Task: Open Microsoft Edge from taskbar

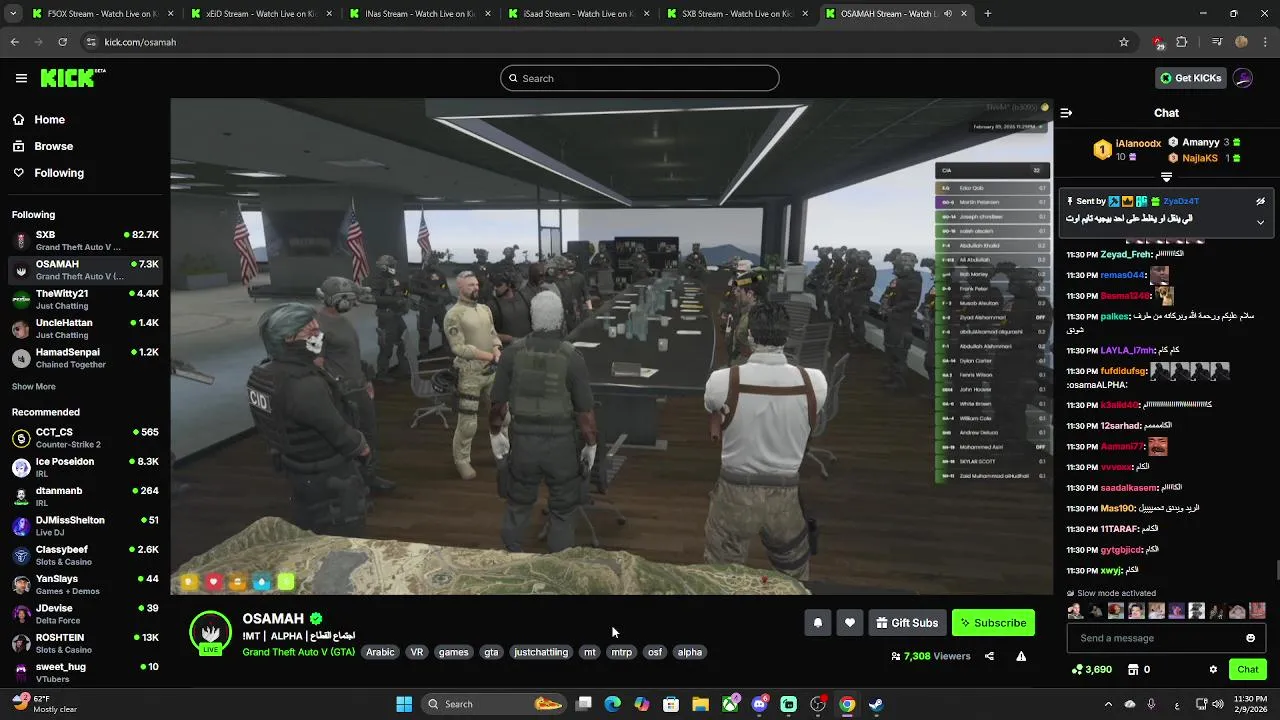Action: pyautogui.click(x=613, y=704)
